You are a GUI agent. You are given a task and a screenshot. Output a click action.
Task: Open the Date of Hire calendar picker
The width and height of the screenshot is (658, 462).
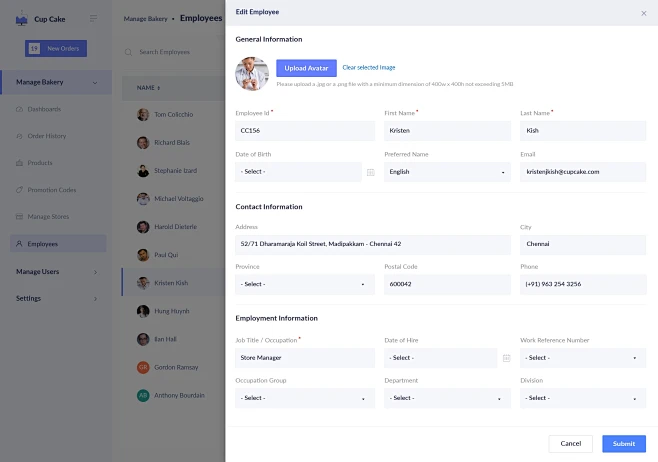(506, 358)
